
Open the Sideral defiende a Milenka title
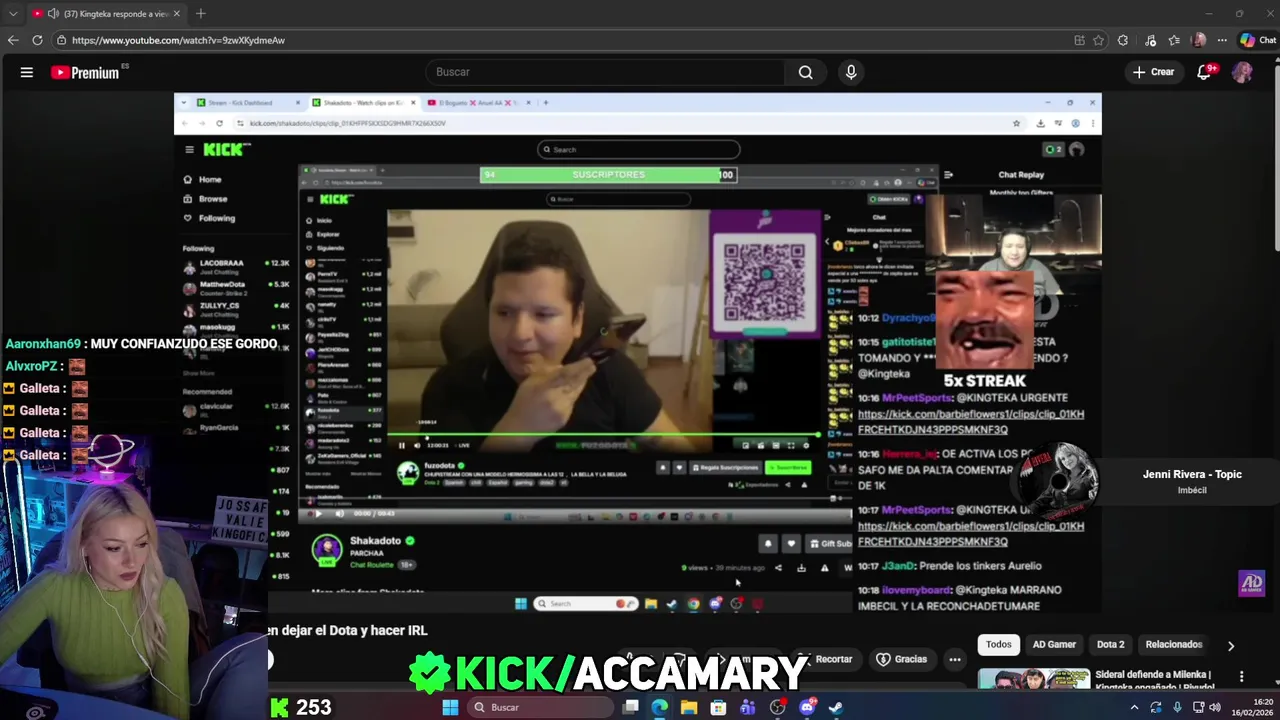[x=1153, y=680]
